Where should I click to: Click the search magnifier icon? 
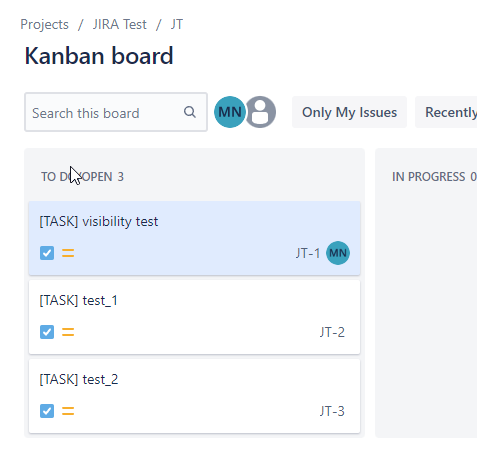(190, 112)
